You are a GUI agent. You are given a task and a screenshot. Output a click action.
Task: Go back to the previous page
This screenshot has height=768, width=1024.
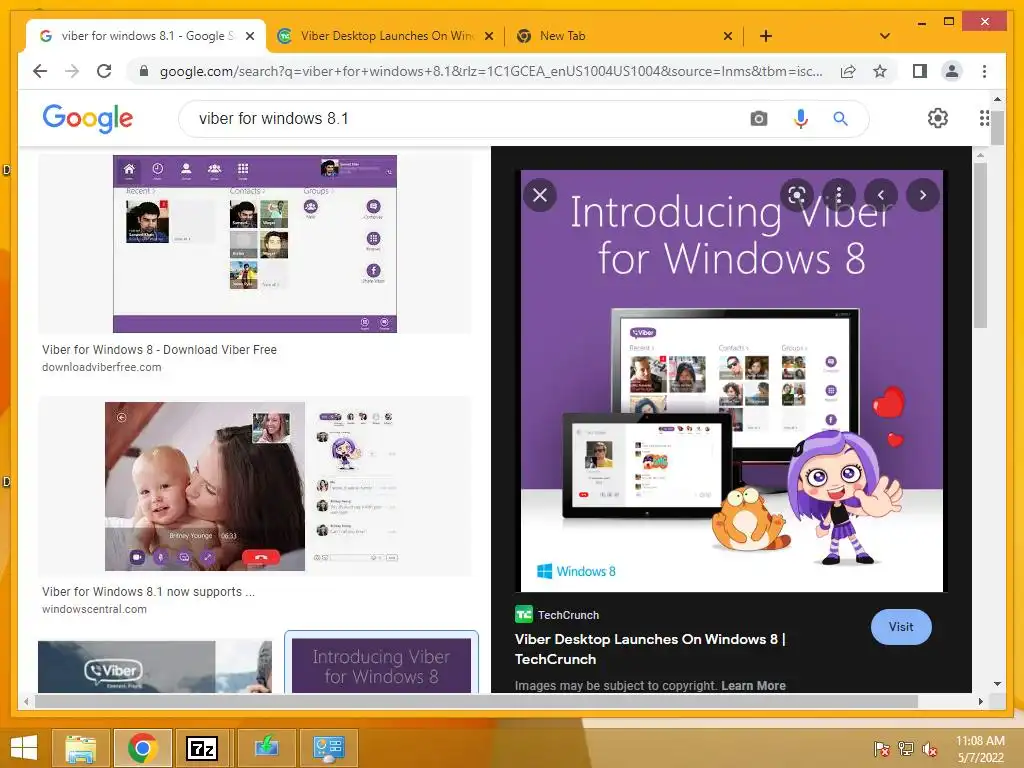[x=40, y=71]
